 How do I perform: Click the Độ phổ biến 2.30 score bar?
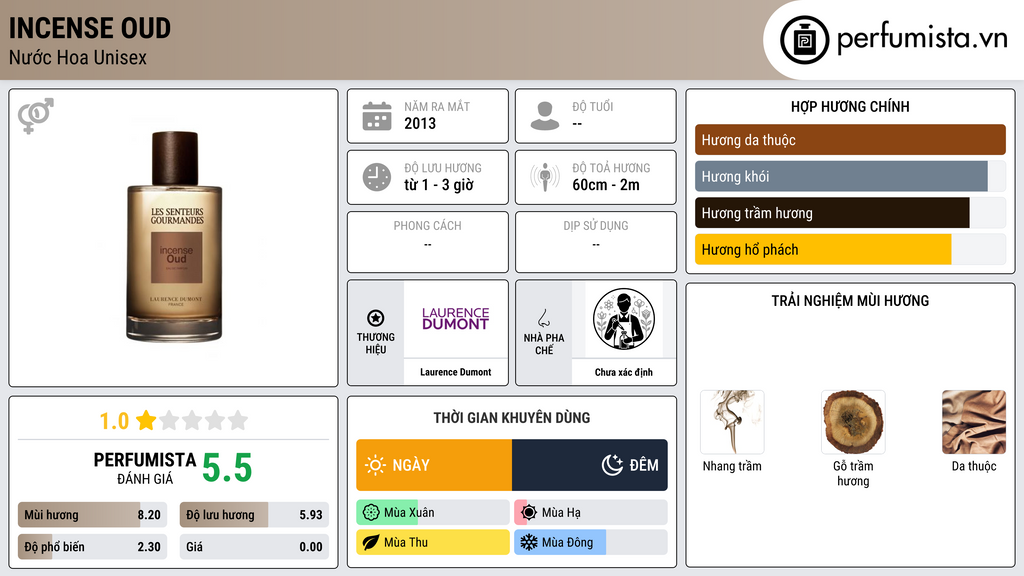click(x=92, y=547)
